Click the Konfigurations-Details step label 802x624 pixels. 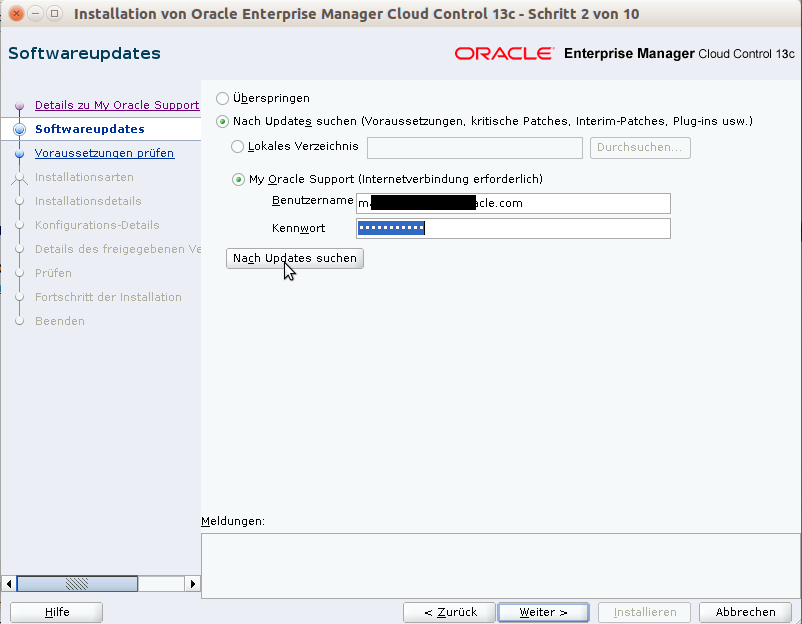(97, 225)
